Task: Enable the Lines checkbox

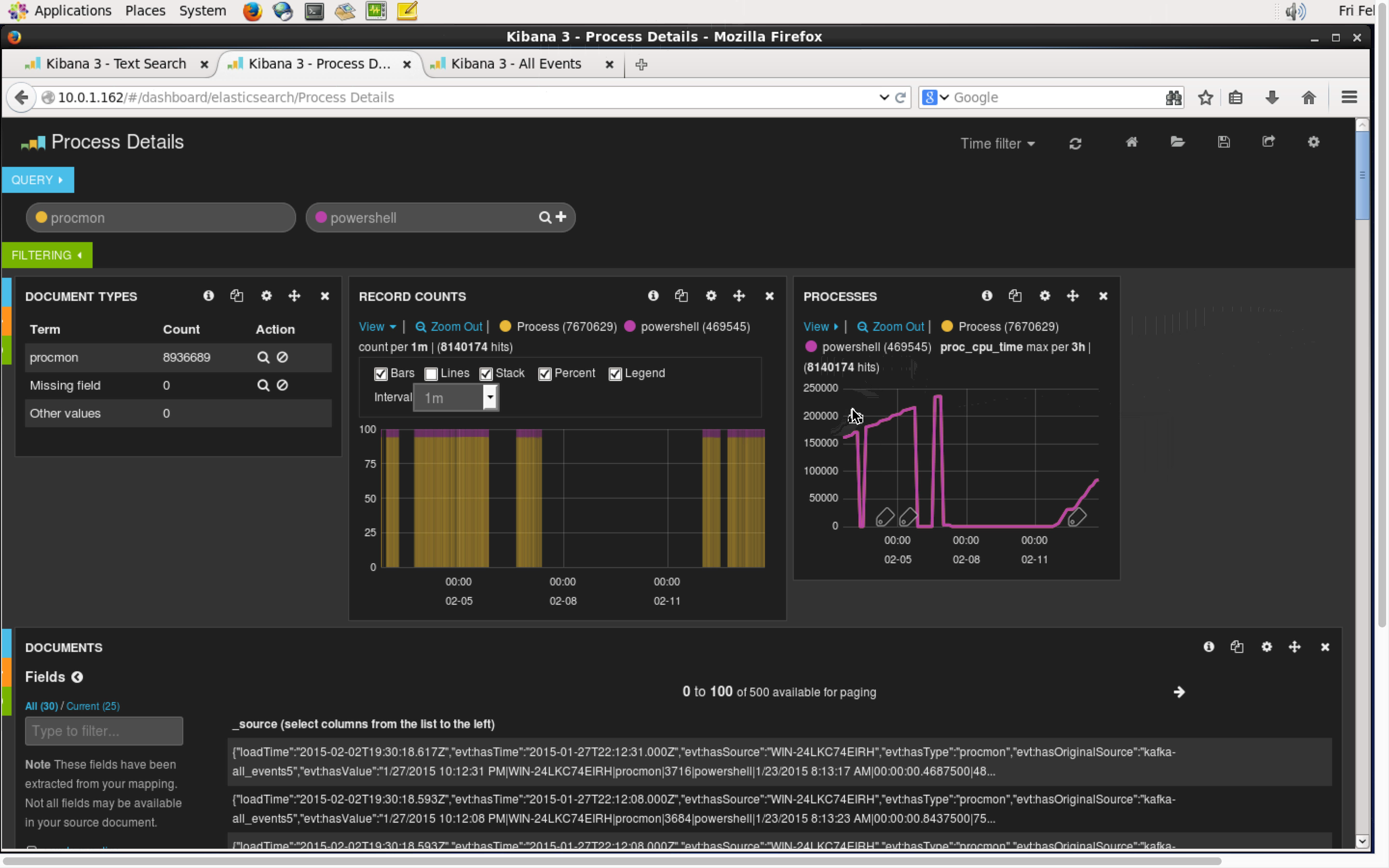Action: pyautogui.click(x=431, y=374)
